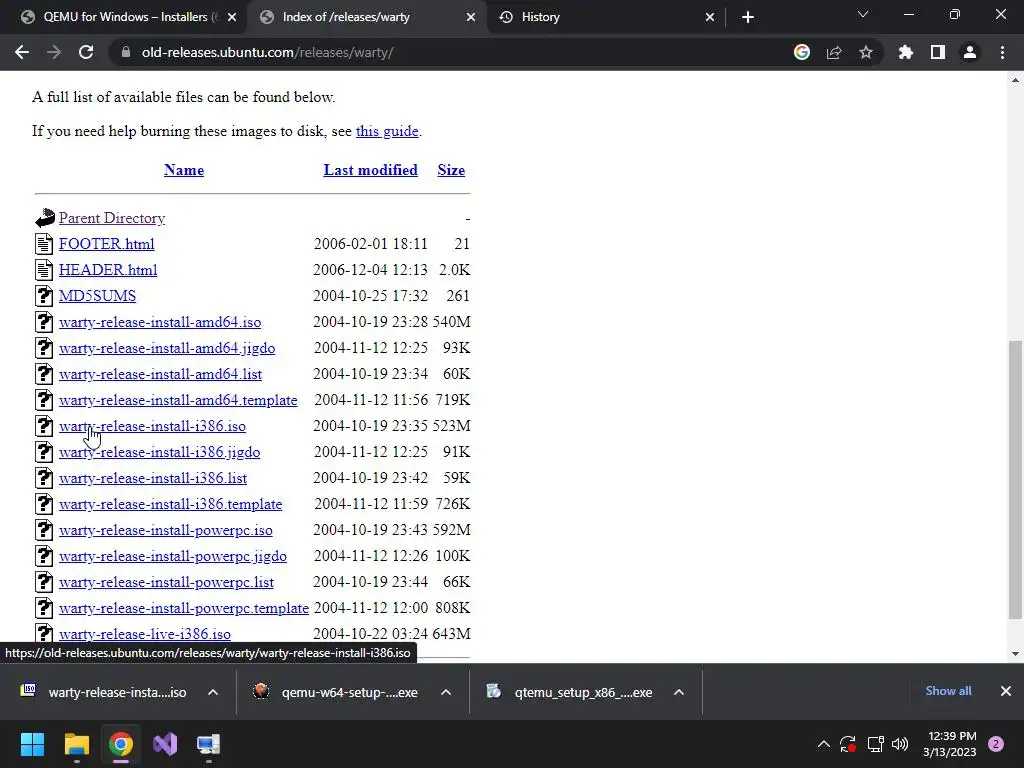Bookmark this page with star icon
The image size is (1024, 768).
866,52
